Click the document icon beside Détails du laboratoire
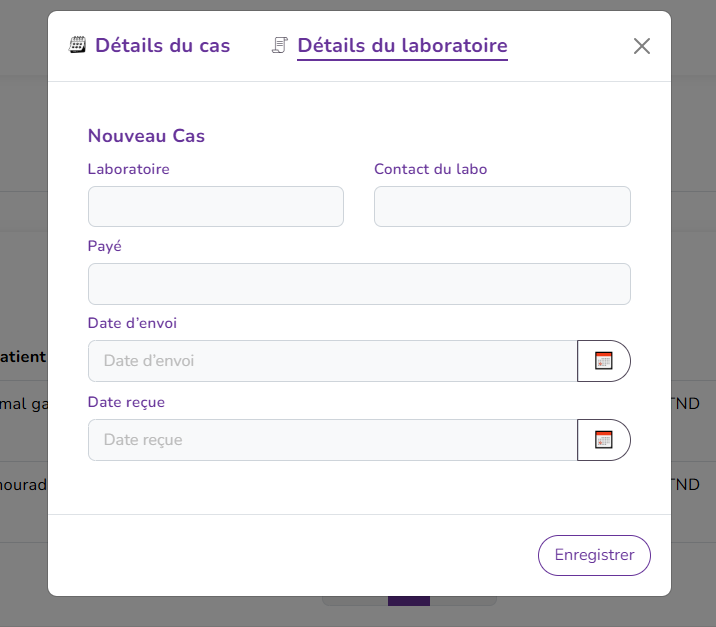Screen dimensions: 716x627 pos(280,45)
